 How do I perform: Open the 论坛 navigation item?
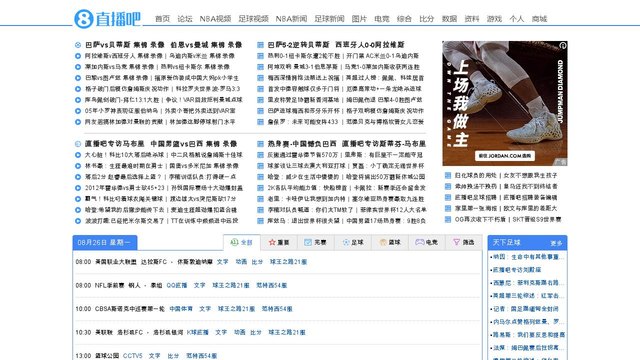coord(185,19)
